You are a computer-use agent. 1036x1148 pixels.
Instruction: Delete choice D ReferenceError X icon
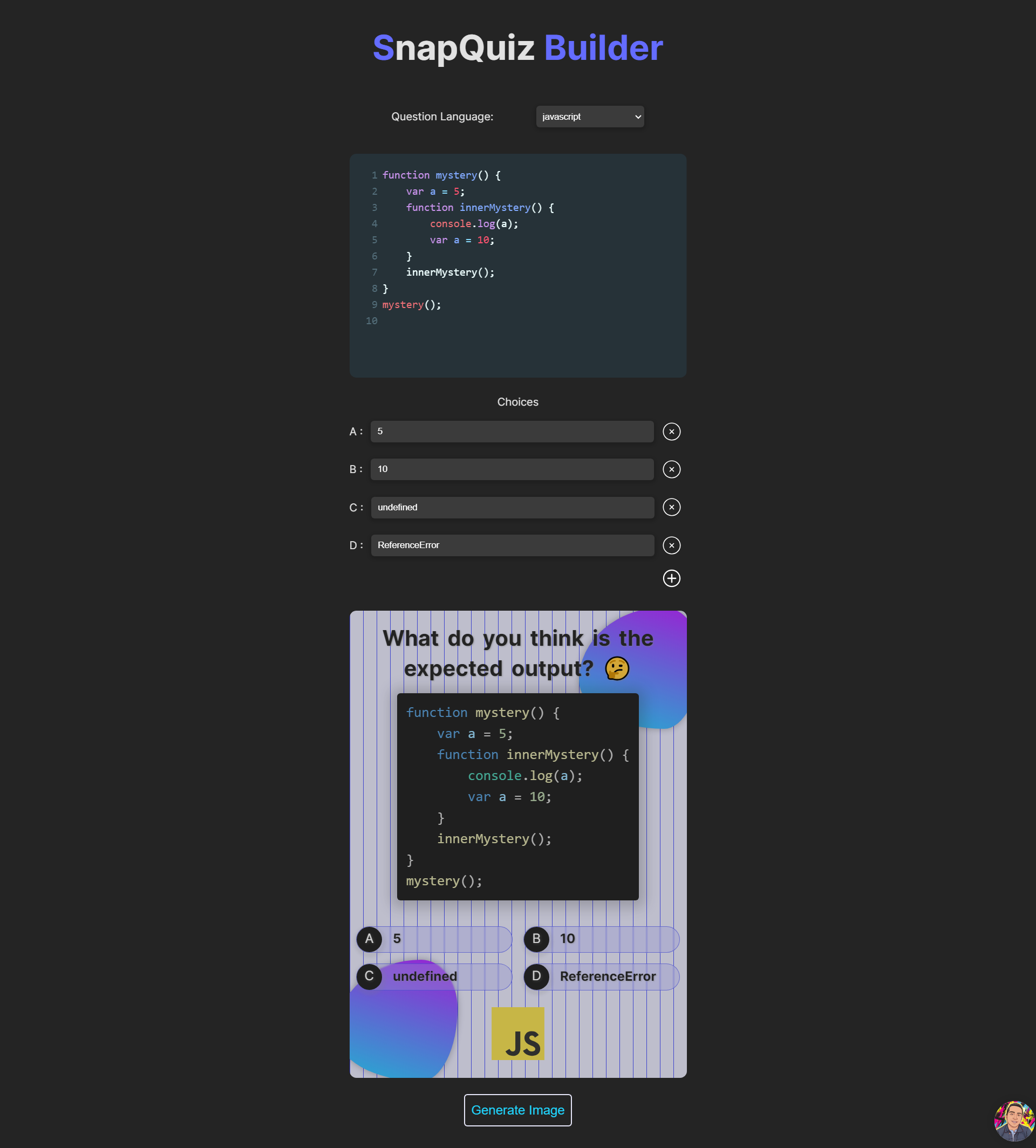(x=671, y=545)
